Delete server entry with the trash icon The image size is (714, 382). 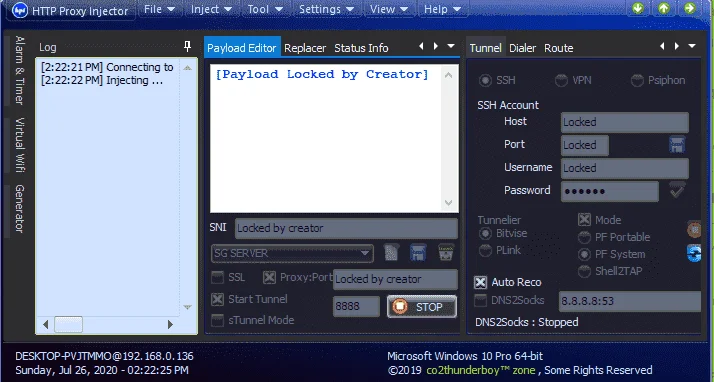click(x=446, y=252)
